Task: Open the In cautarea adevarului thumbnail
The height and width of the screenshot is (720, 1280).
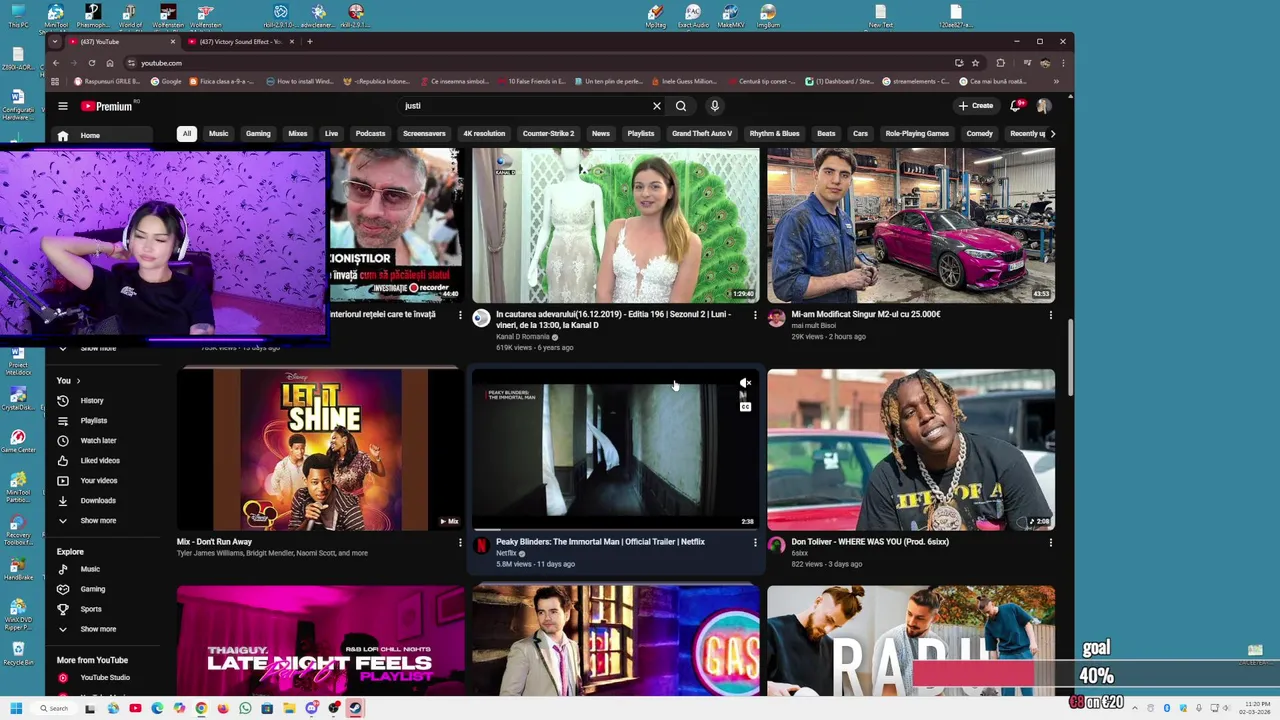Action: [615, 225]
